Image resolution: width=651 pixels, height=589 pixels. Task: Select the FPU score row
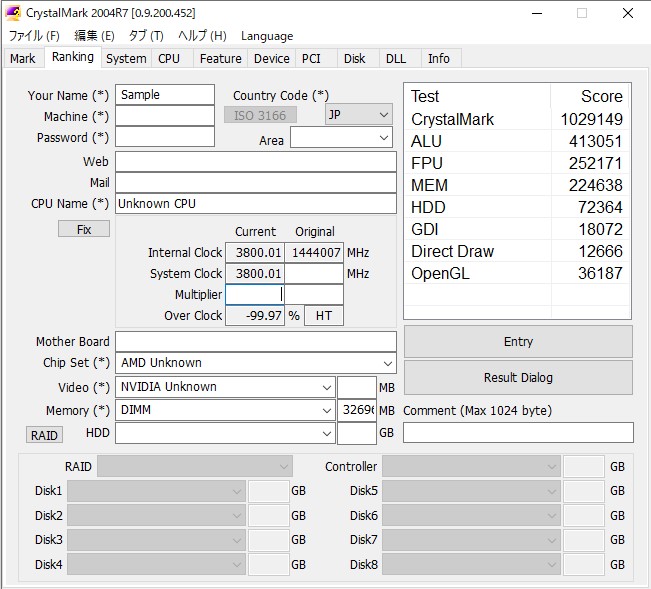pyautogui.click(x=517, y=164)
